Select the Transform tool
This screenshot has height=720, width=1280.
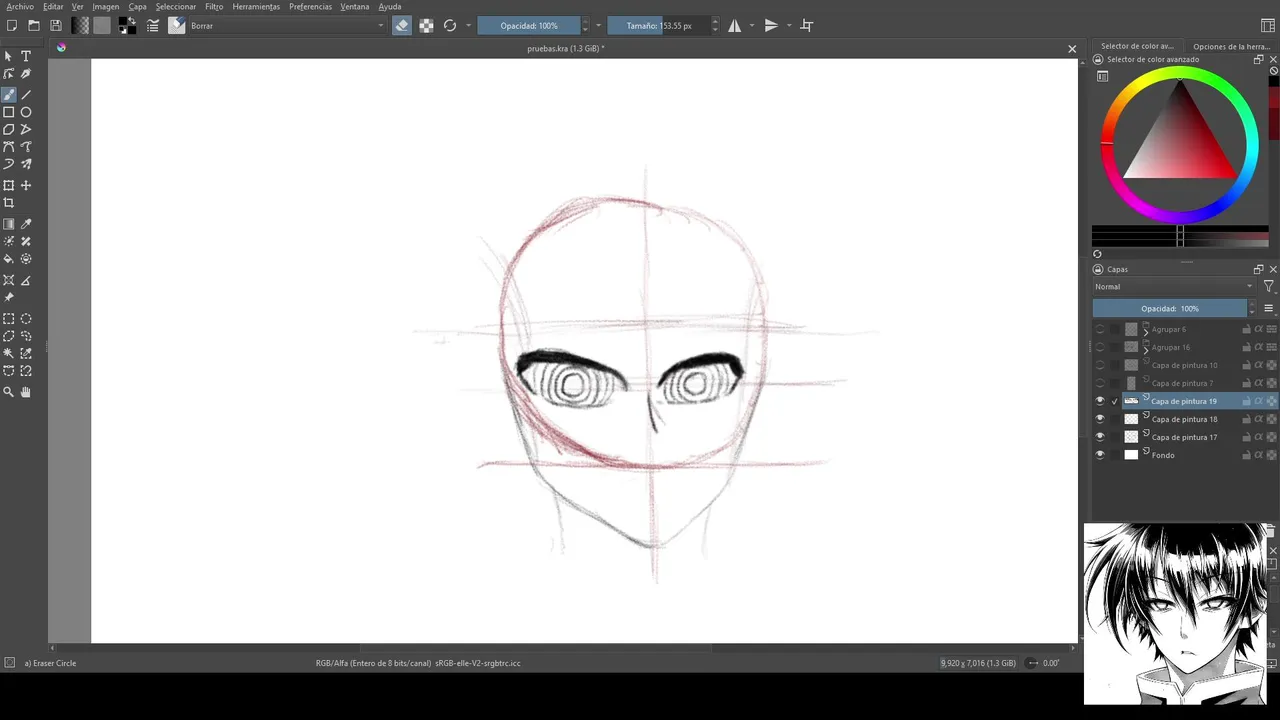[9, 185]
